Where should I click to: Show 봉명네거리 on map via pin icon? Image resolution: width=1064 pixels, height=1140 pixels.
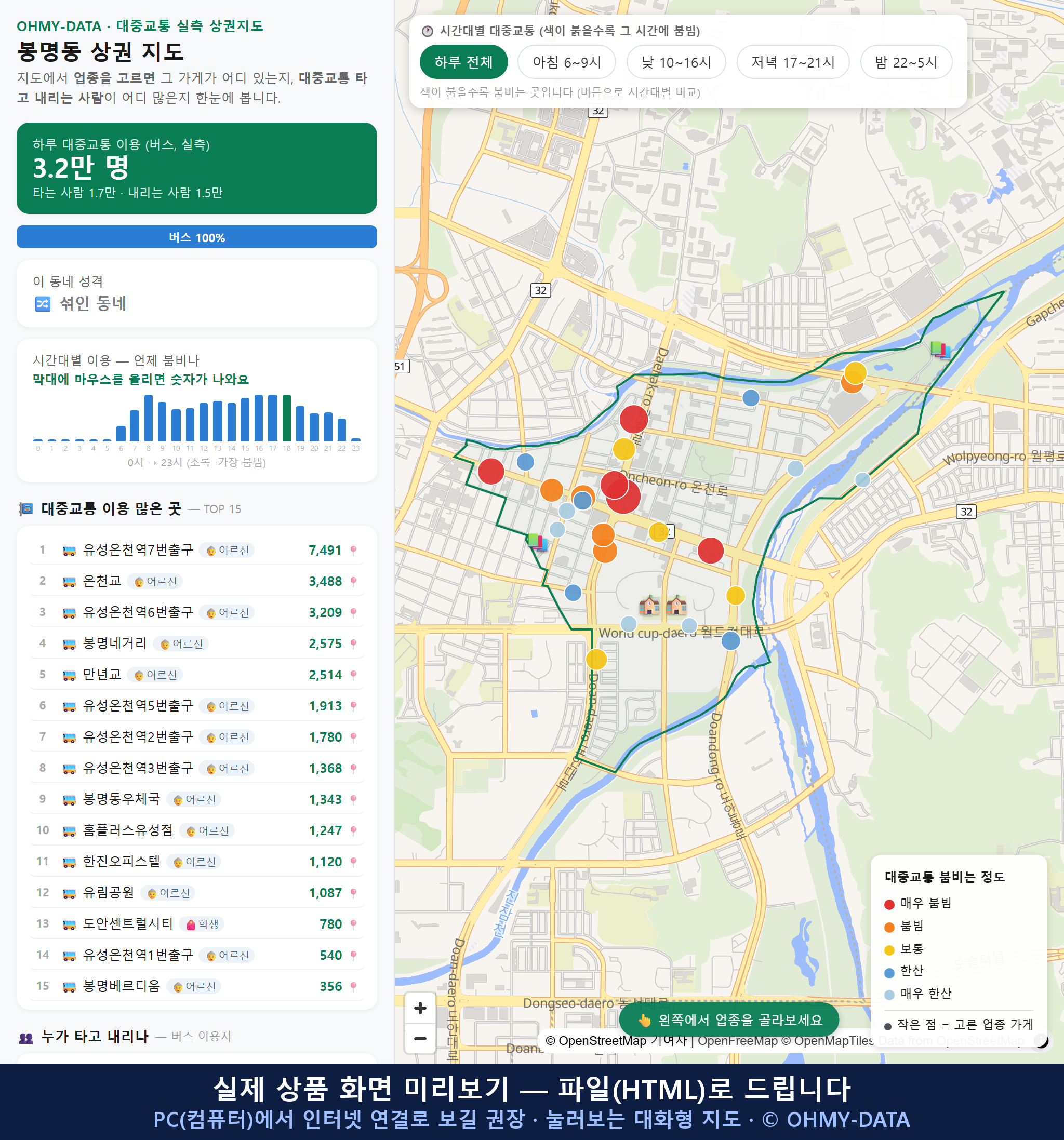pyautogui.click(x=353, y=644)
